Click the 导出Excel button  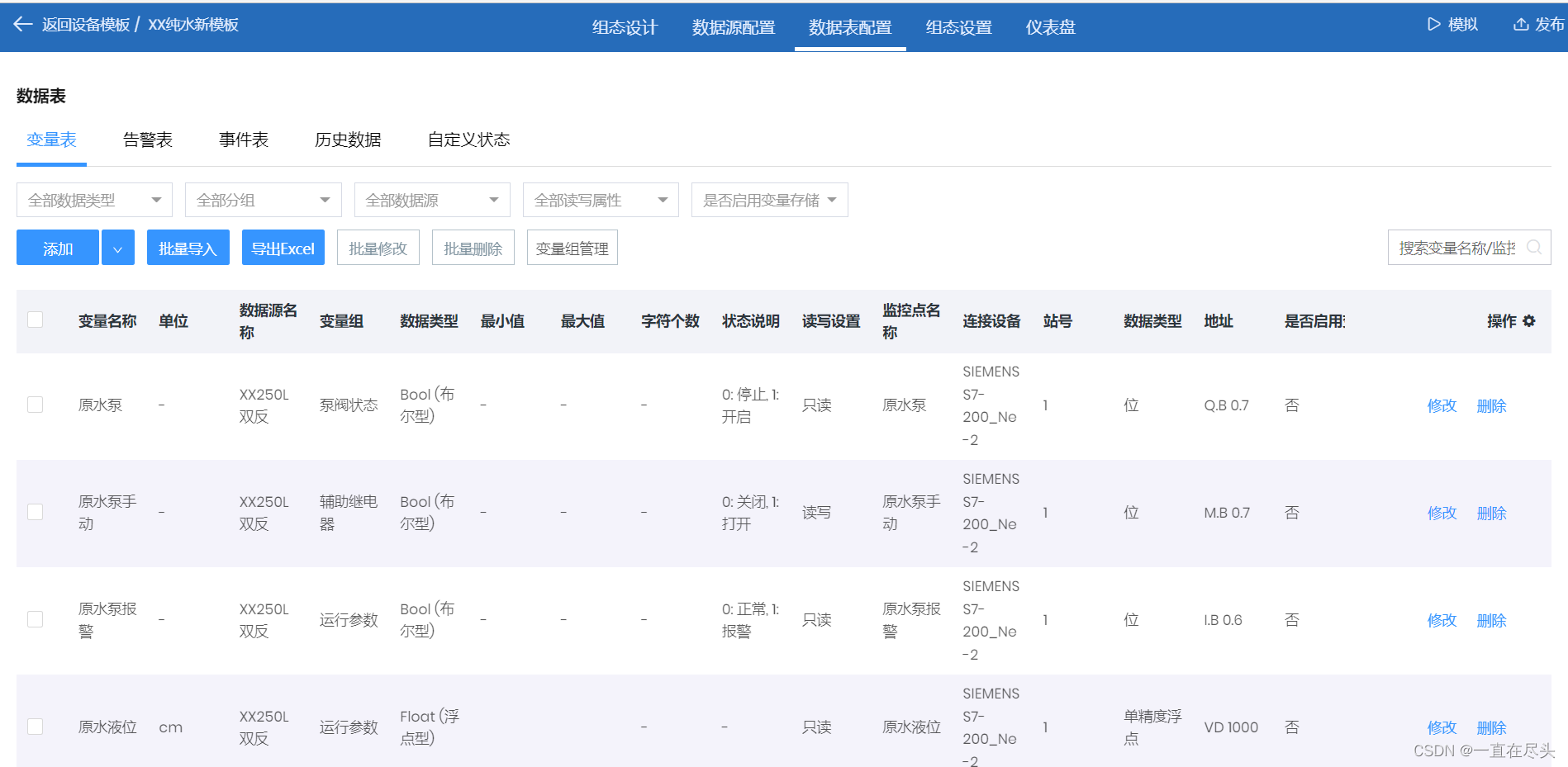point(283,248)
